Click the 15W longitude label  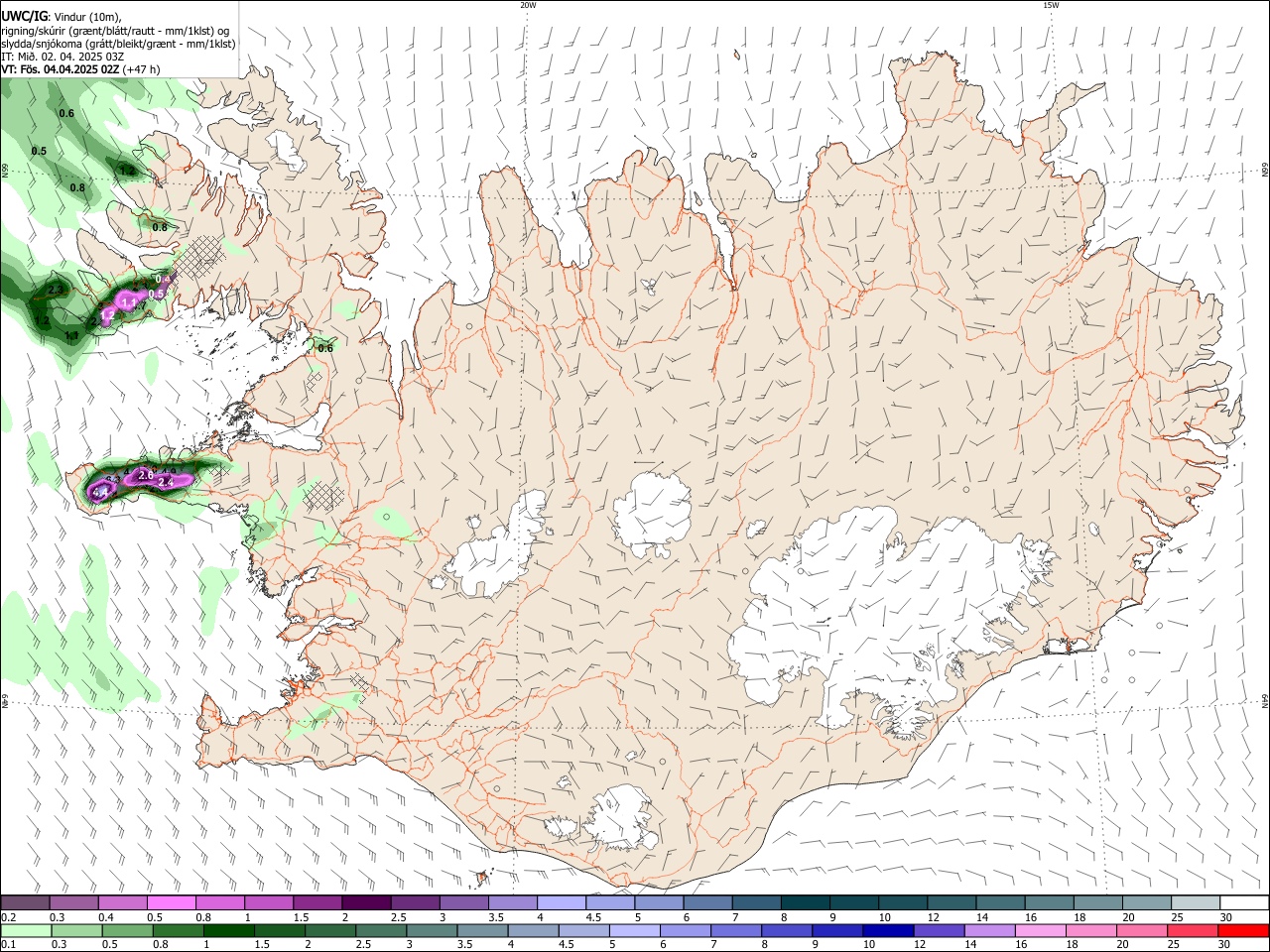click(x=1051, y=5)
